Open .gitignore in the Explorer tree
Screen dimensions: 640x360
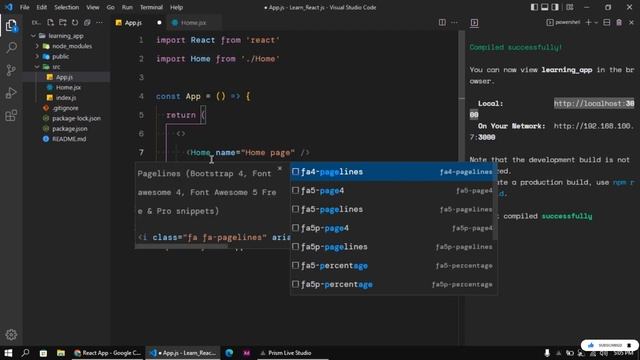click(x=65, y=108)
